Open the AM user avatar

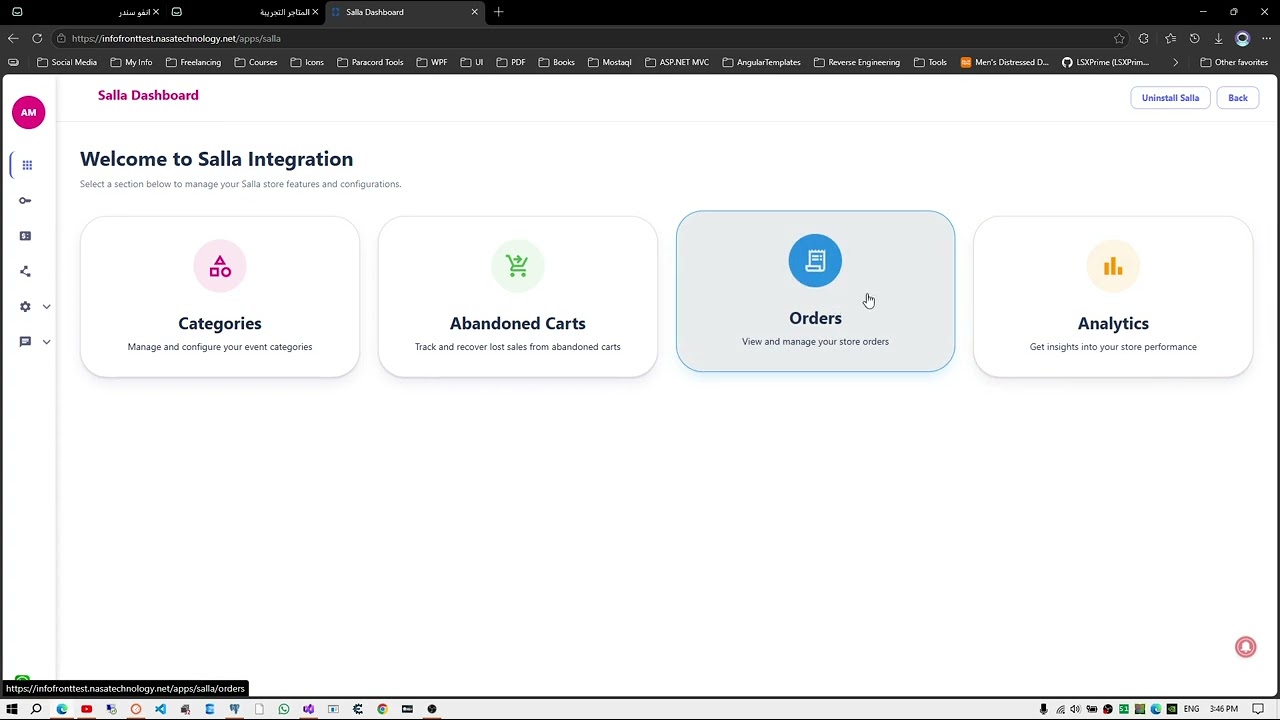(x=28, y=112)
